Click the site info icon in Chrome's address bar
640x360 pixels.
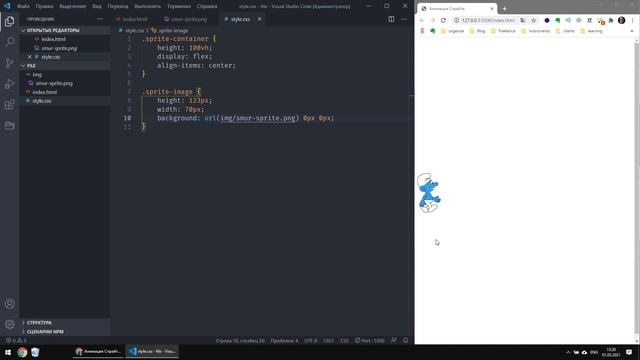point(456,20)
